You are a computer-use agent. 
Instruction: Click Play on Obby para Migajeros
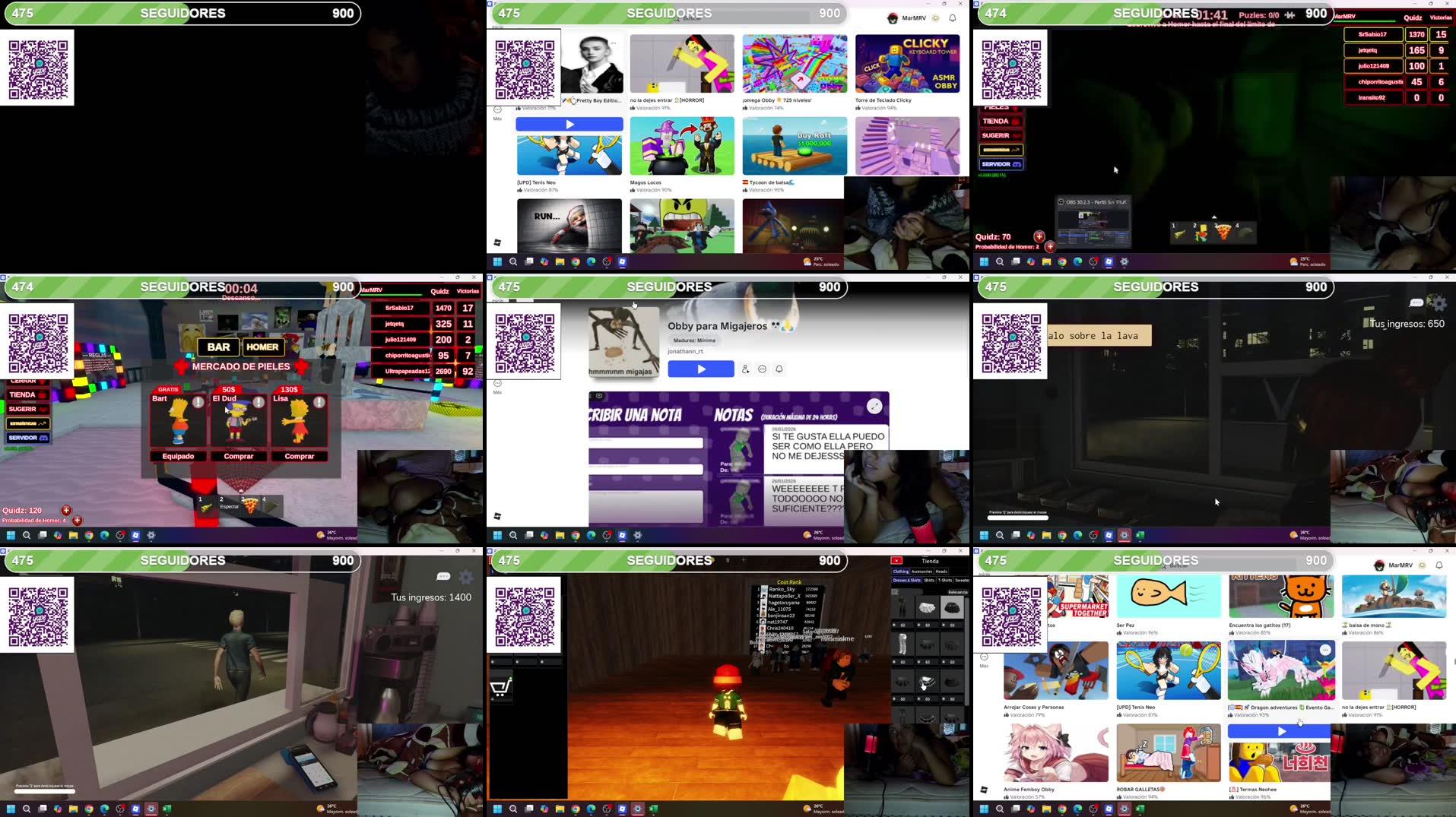coord(700,369)
